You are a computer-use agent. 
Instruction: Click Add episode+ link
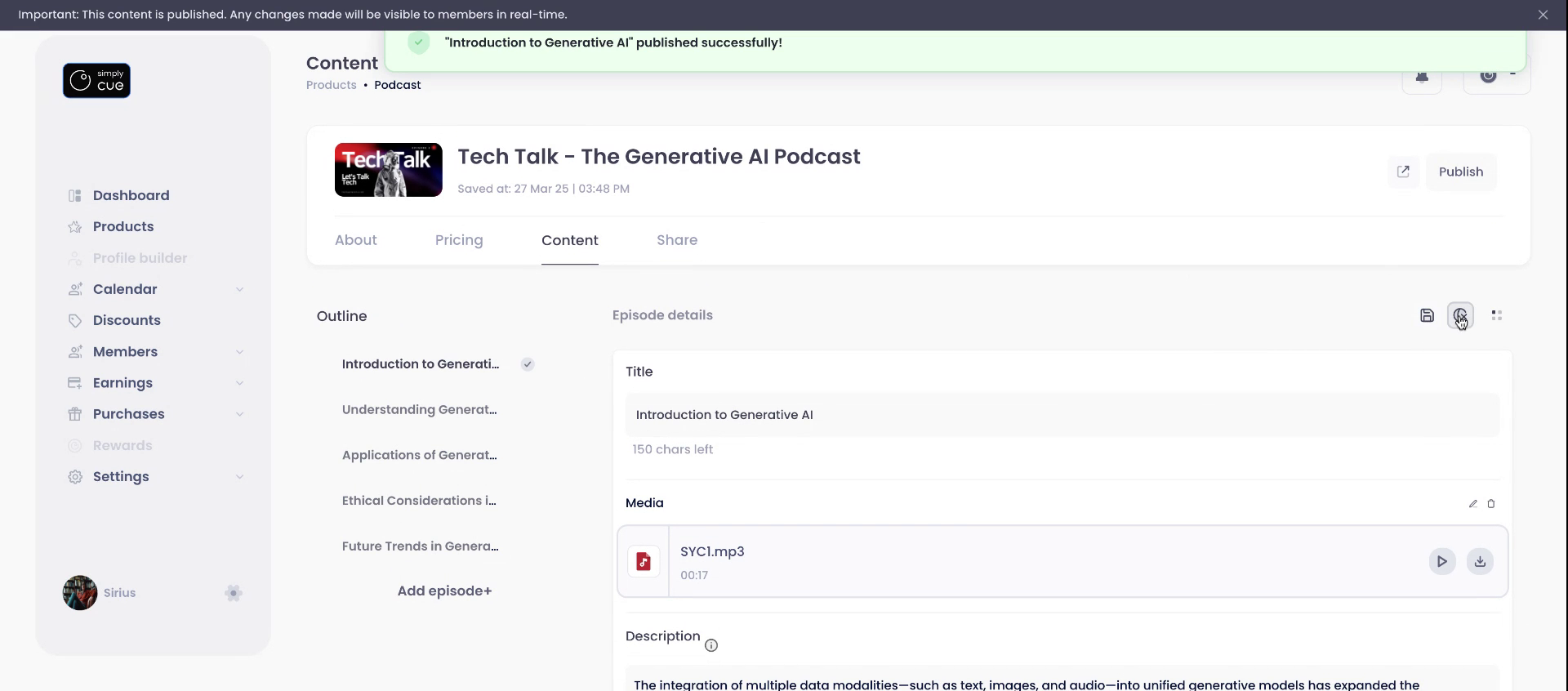click(x=444, y=591)
